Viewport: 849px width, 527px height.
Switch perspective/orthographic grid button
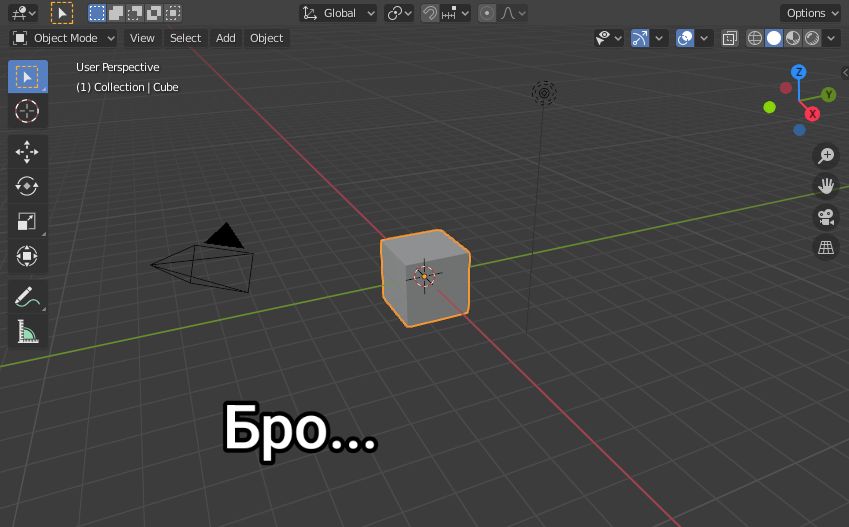pos(826,248)
